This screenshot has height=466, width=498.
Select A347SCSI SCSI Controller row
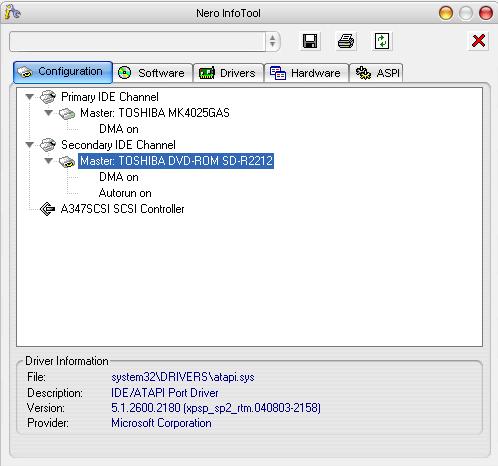pyautogui.click(x=122, y=209)
